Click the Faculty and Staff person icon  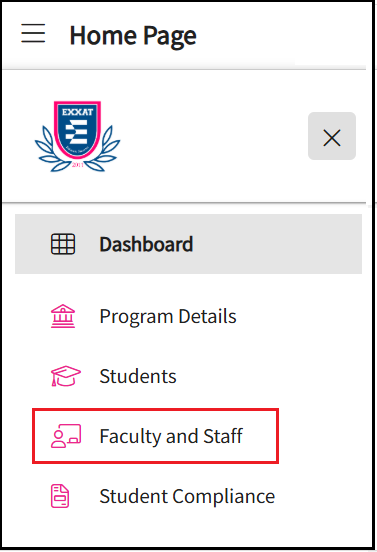click(66, 436)
